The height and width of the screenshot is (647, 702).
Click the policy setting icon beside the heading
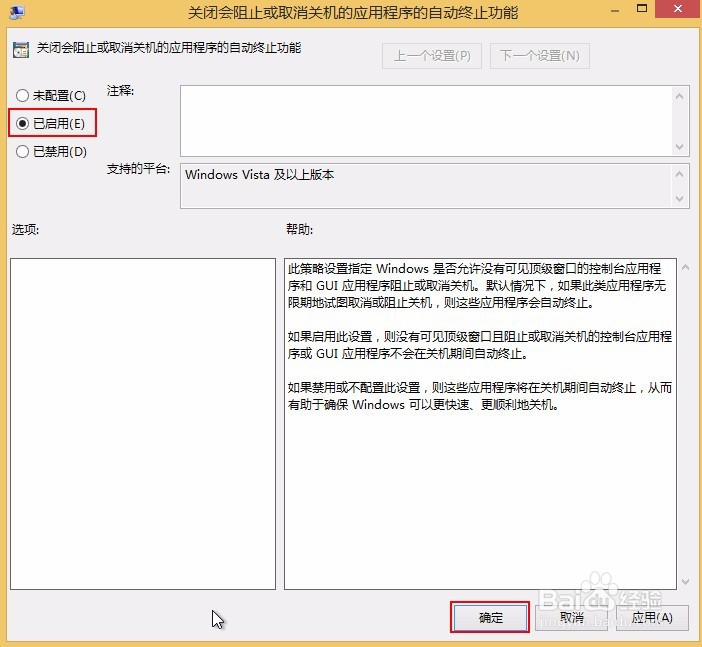tap(21, 49)
